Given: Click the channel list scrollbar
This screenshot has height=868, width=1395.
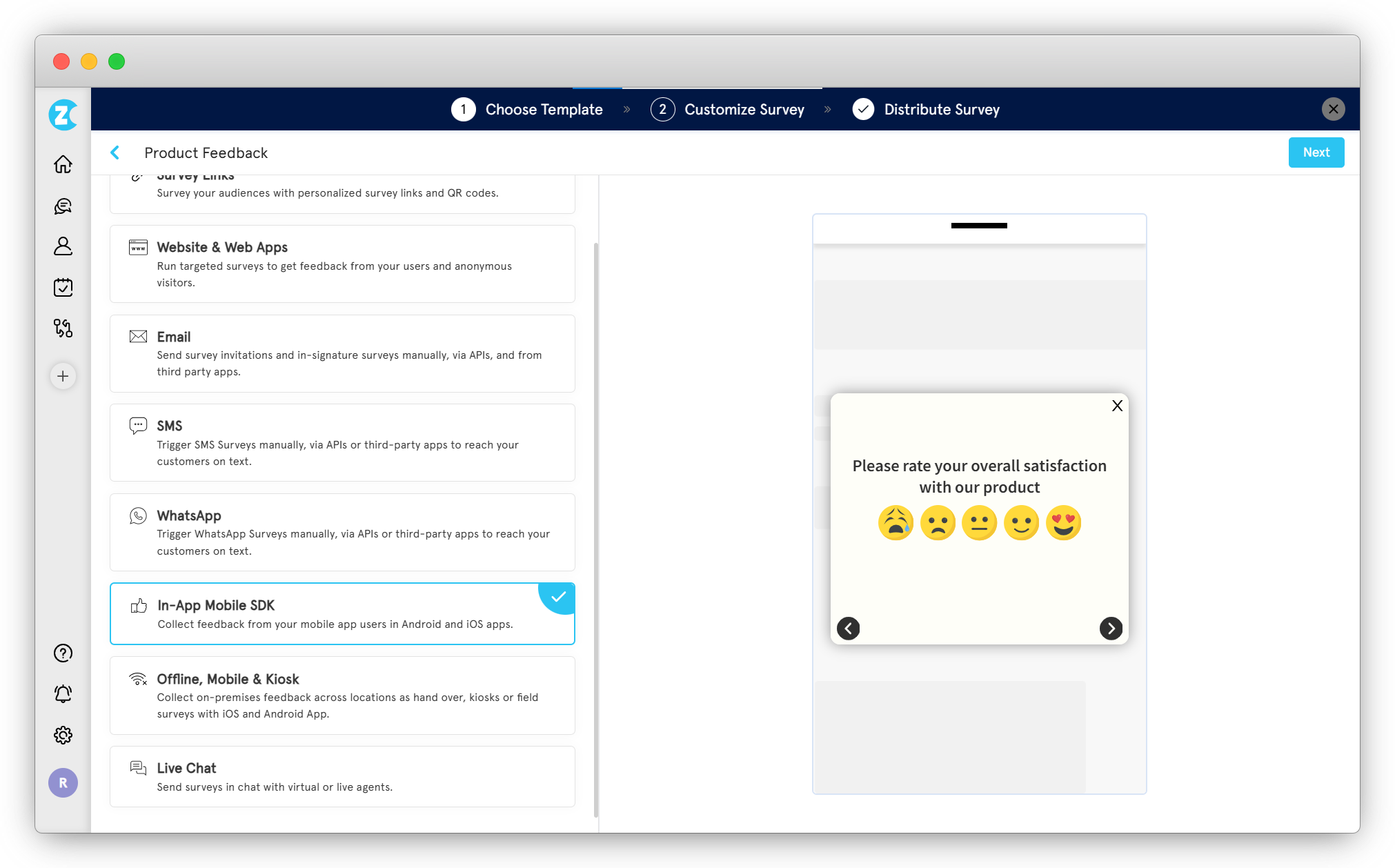Looking at the screenshot, I should coord(596,530).
